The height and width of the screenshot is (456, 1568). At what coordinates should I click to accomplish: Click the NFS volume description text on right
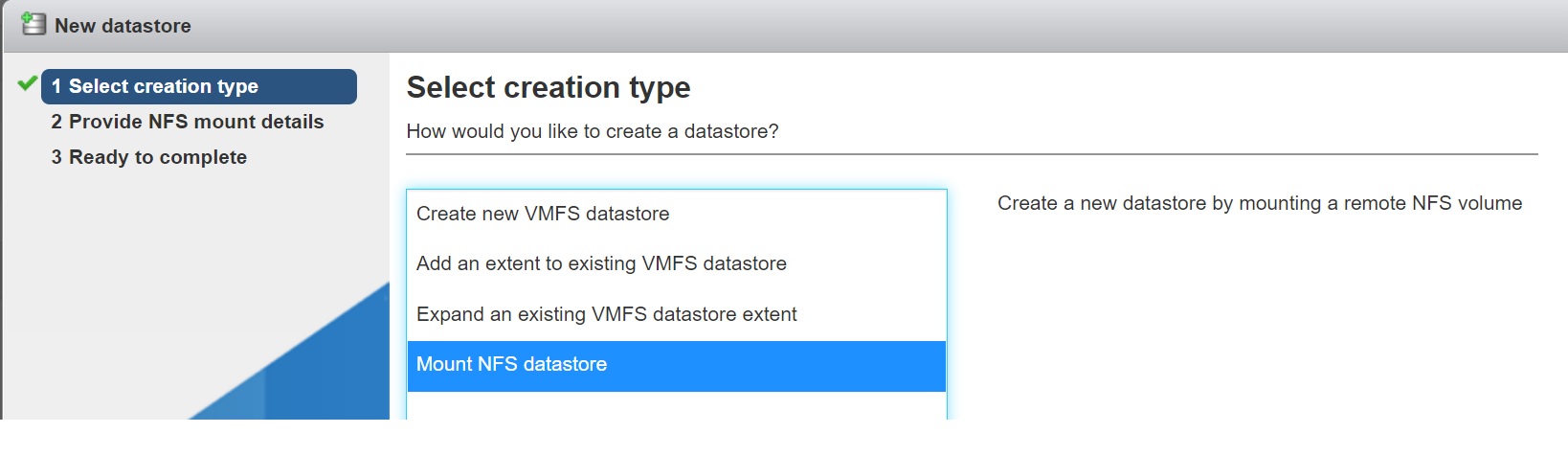tap(1259, 203)
